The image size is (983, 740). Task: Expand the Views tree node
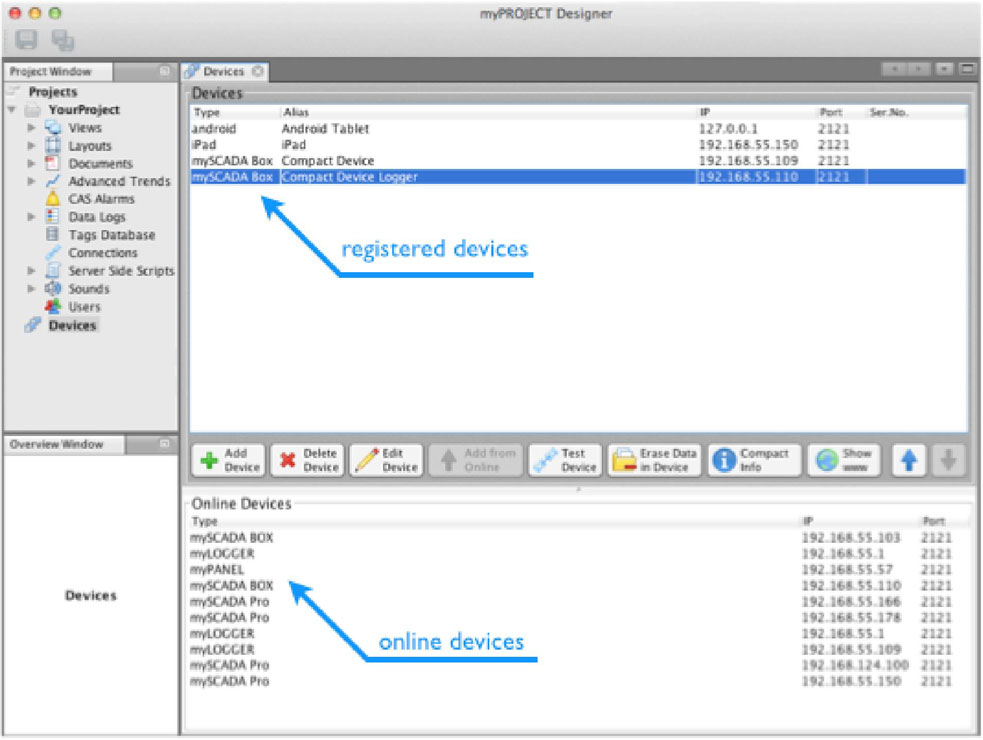click(31, 127)
